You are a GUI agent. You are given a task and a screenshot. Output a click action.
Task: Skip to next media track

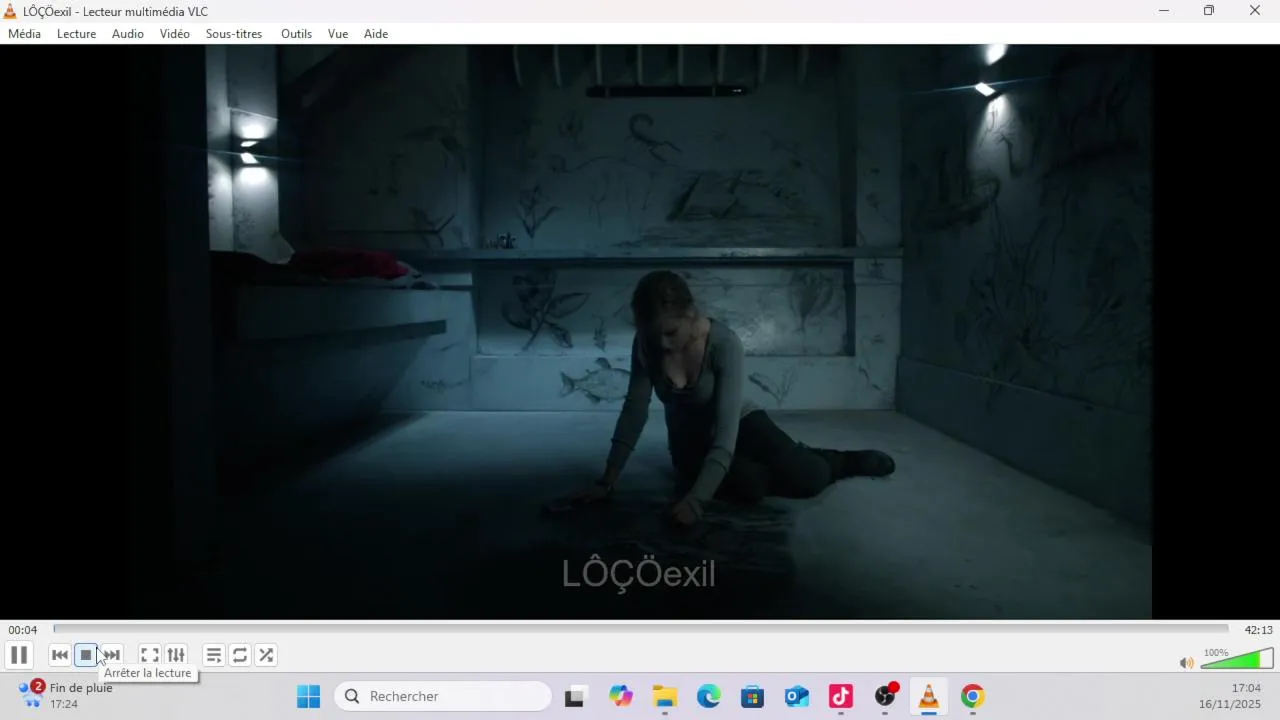112,655
